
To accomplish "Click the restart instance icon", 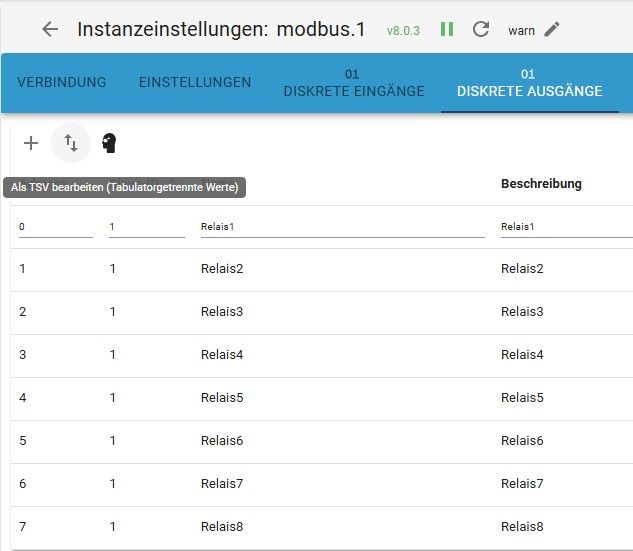I will click(481, 29).
